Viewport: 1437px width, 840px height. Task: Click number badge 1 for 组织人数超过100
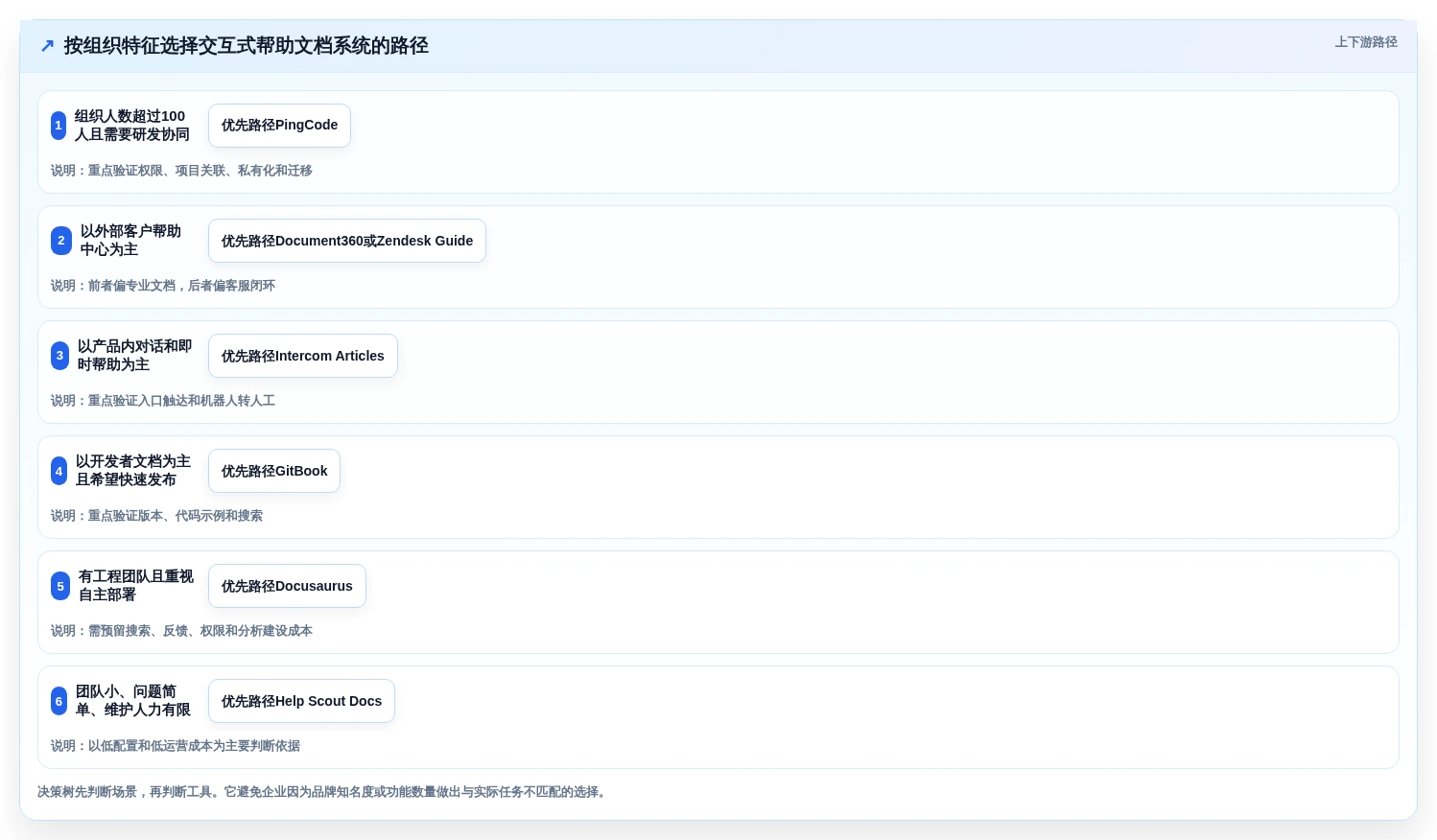coord(59,126)
